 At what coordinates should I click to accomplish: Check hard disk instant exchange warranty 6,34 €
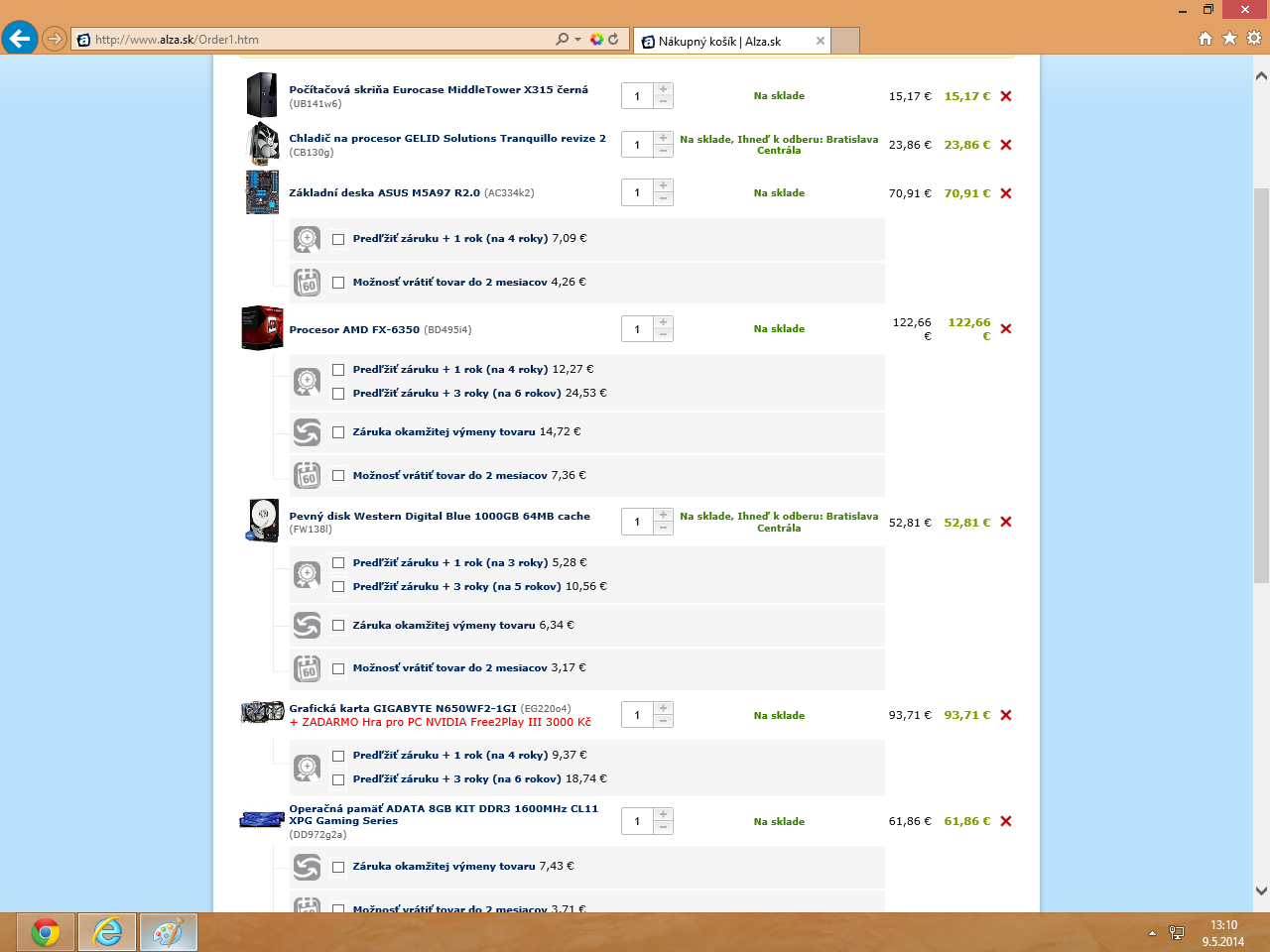(338, 626)
